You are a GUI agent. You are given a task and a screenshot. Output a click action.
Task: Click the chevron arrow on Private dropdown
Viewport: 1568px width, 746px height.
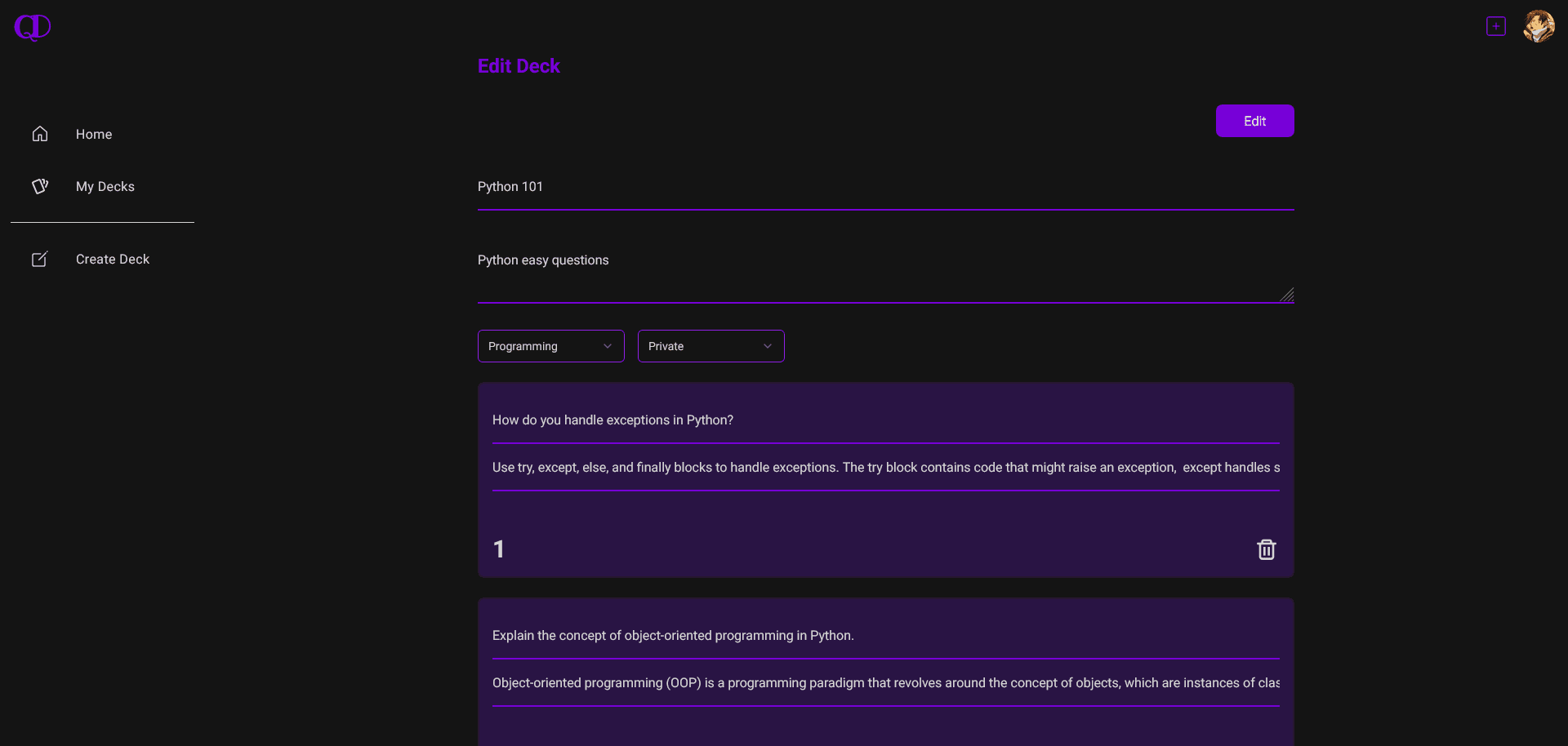[768, 346]
